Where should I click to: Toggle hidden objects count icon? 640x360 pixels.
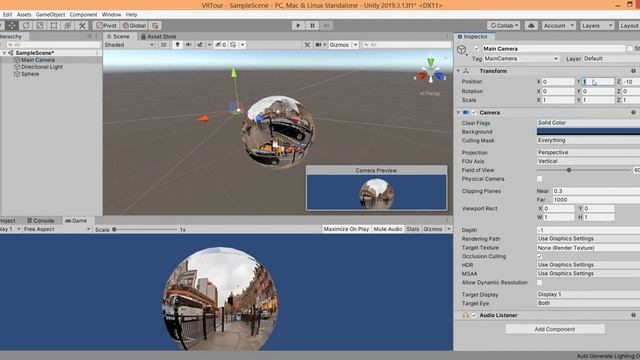point(220,44)
